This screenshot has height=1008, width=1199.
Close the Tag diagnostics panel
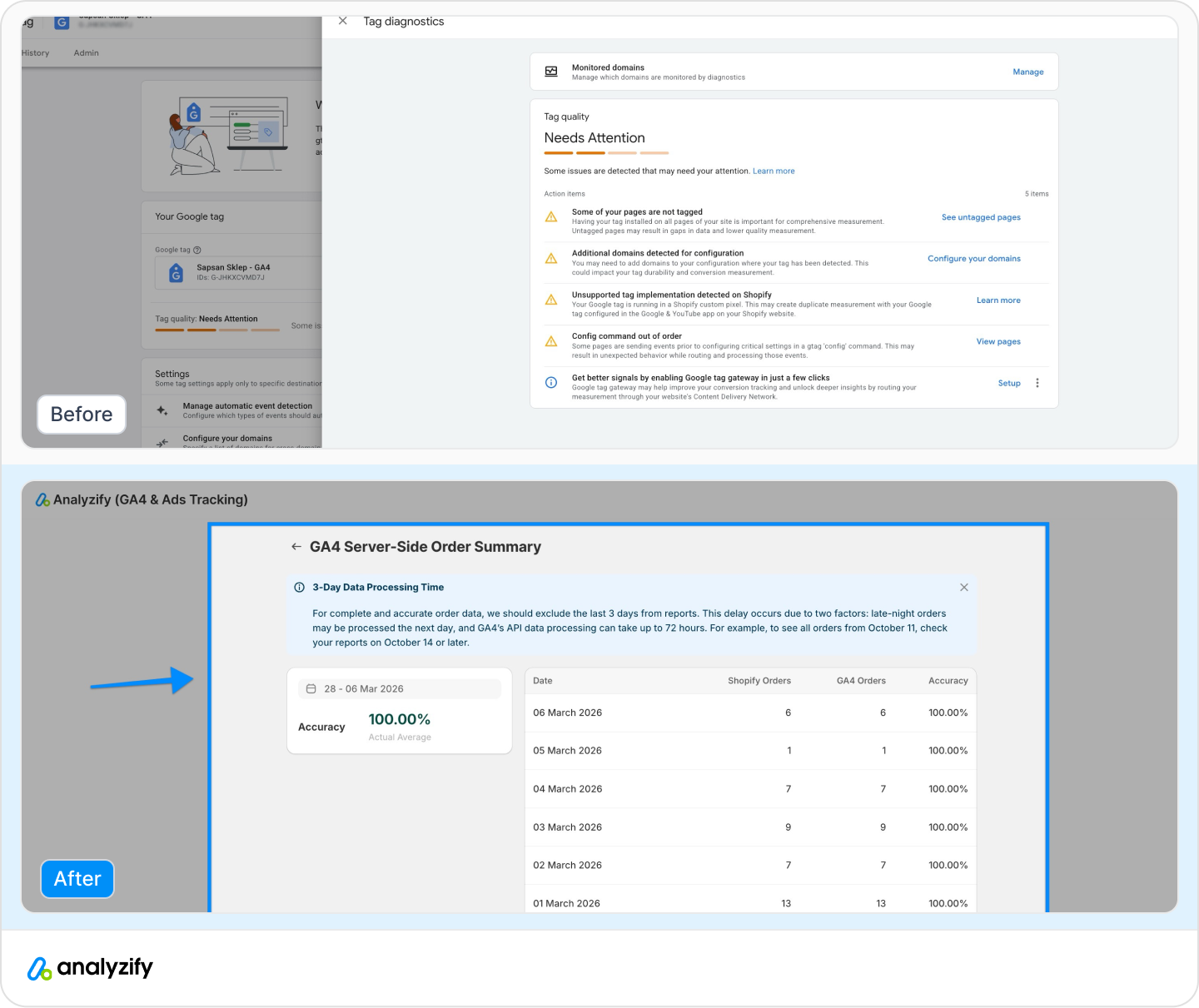point(342,21)
